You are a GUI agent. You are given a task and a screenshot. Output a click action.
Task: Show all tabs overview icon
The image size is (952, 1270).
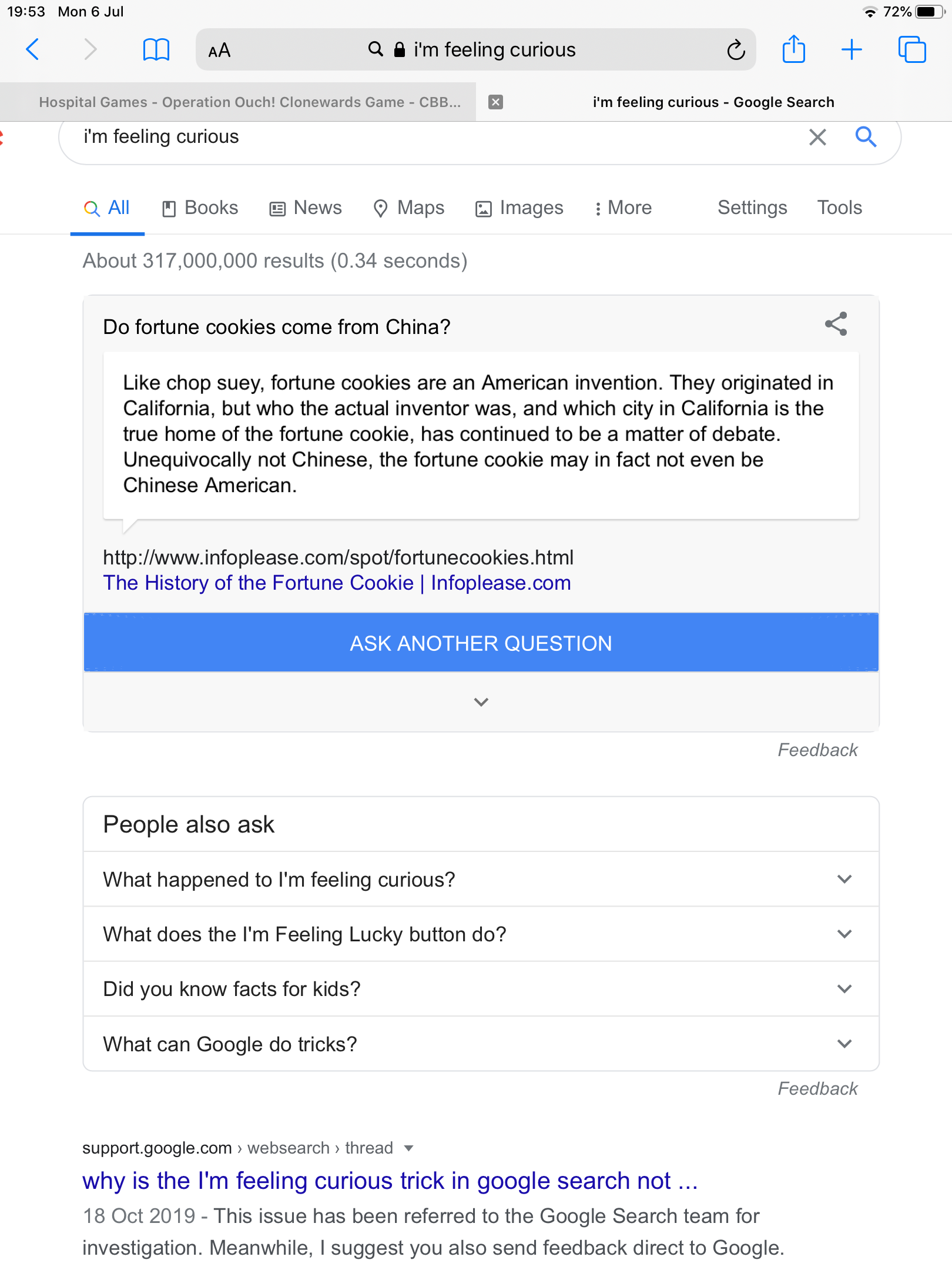point(911,49)
